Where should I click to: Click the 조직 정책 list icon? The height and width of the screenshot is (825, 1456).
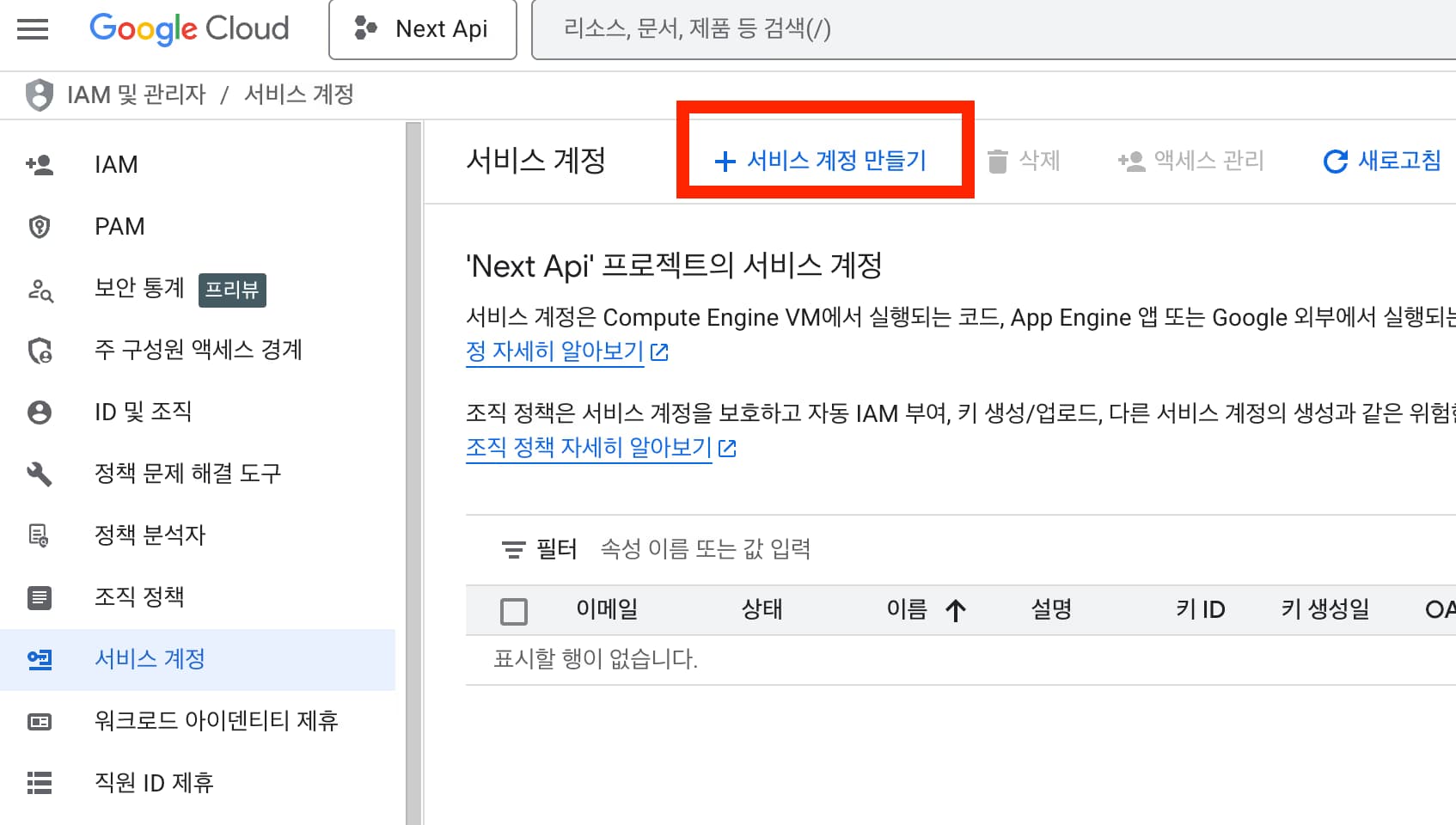point(40,597)
